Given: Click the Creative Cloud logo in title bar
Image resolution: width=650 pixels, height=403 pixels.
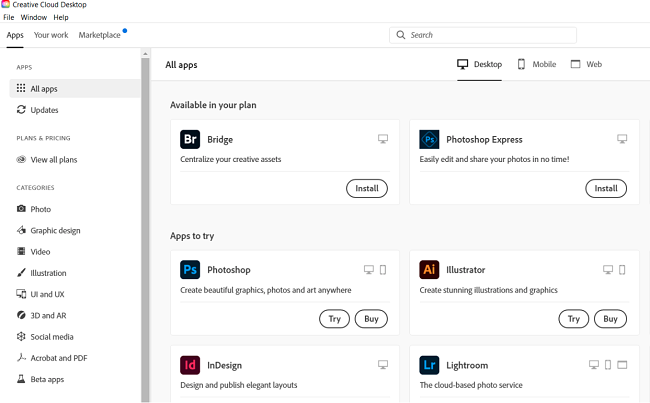Looking at the screenshot, I should point(5,4).
